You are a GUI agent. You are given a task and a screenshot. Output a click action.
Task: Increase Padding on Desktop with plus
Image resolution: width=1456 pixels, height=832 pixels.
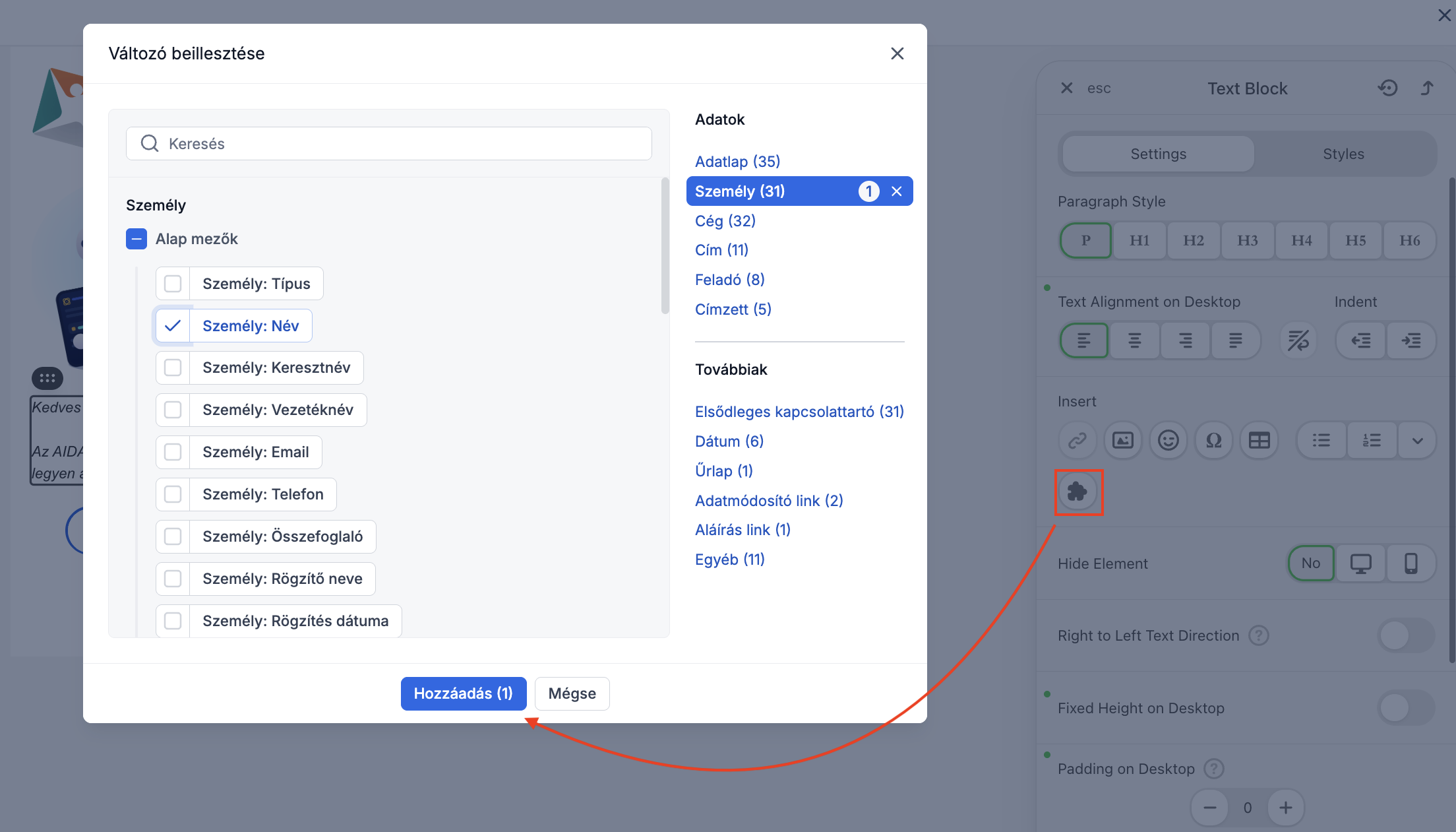tap(1286, 808)
